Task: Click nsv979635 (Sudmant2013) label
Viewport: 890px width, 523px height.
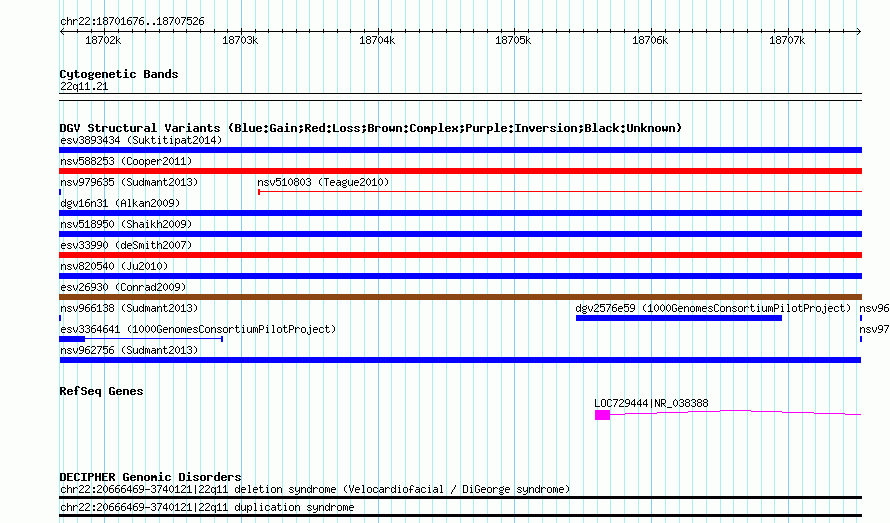Action: pyautogui.click(x=129, y=182)
